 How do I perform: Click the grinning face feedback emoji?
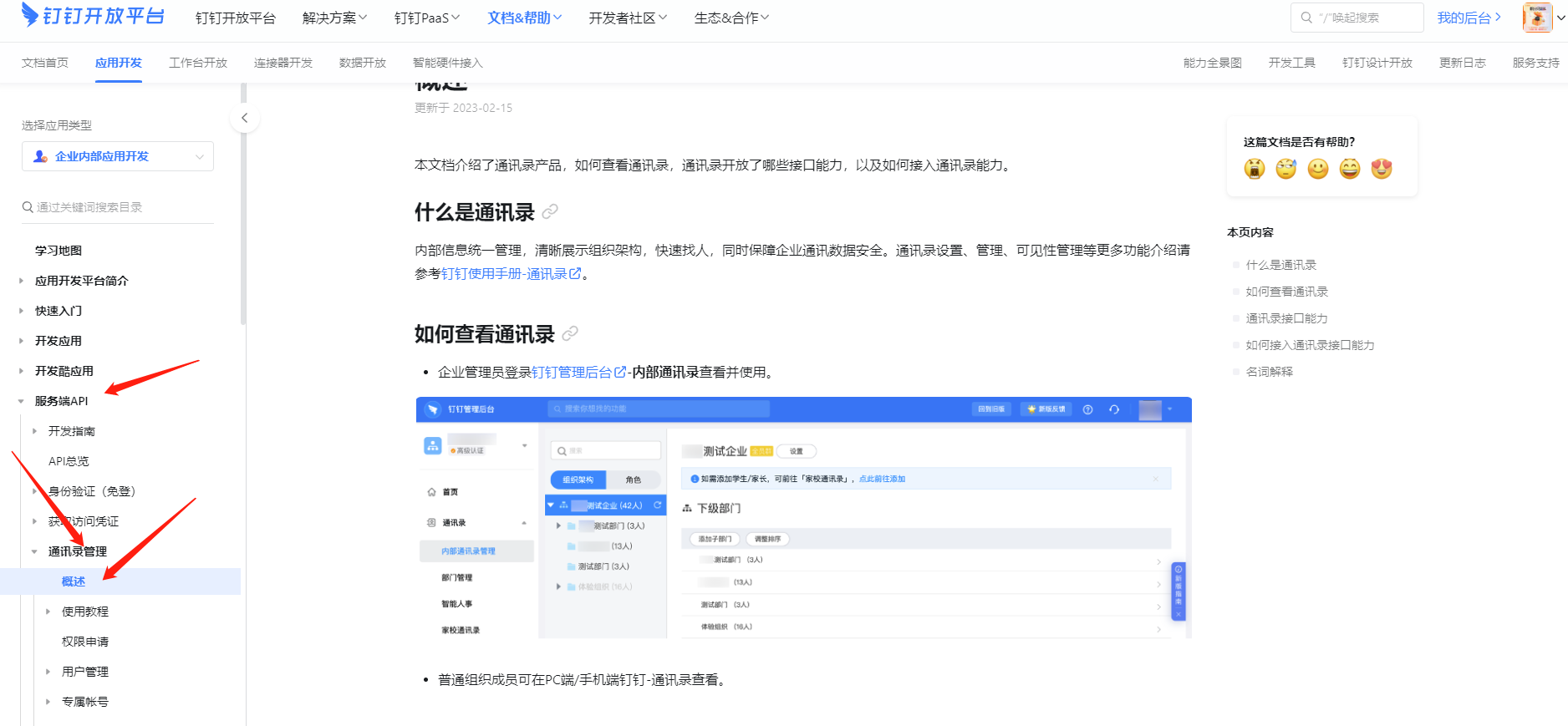click(x=1350, y=169)
